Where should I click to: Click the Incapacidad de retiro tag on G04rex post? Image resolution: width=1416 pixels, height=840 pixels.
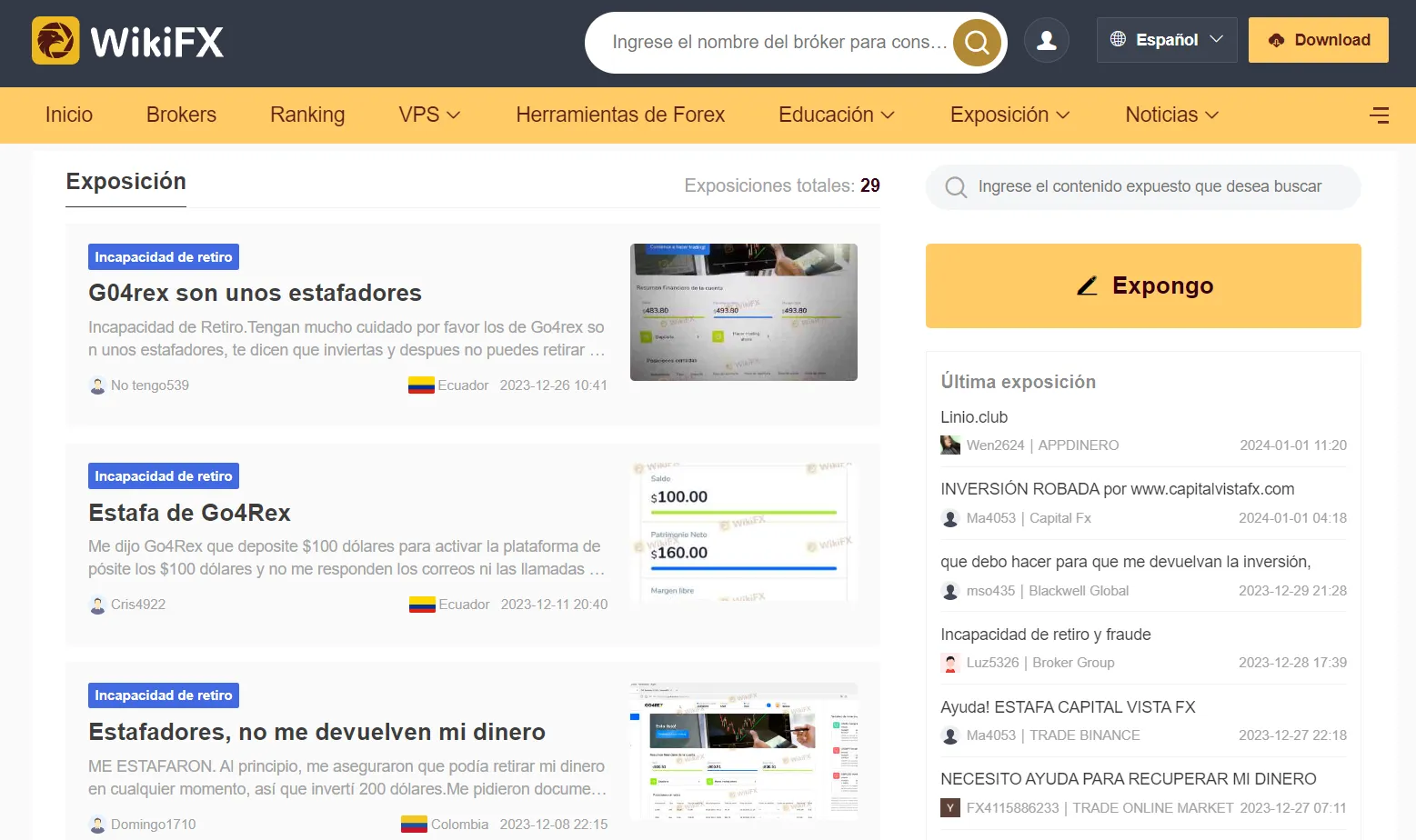click(x=164, y=257)
